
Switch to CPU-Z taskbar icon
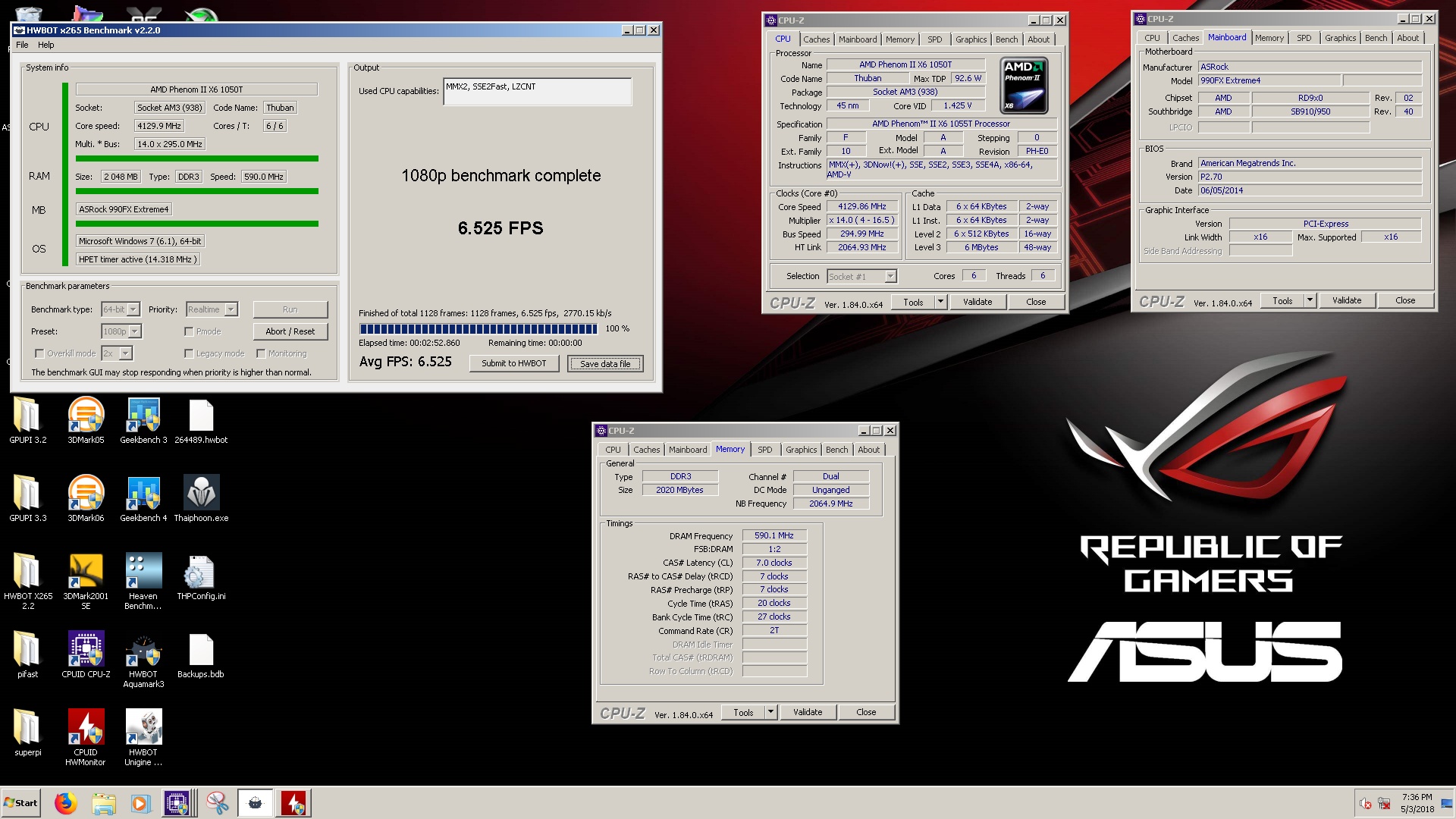click(x=177, y=802)
